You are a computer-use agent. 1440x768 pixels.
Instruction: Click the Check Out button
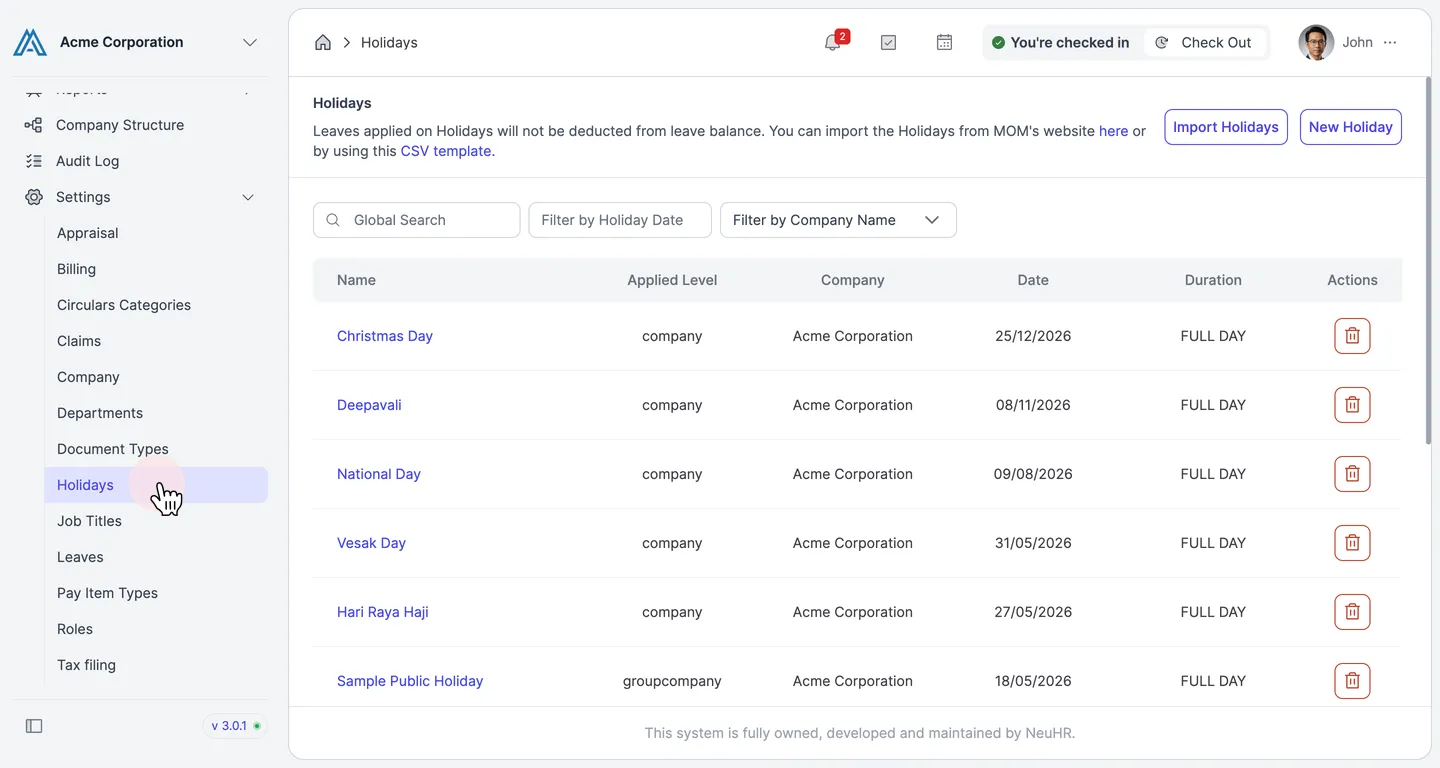1205,42
